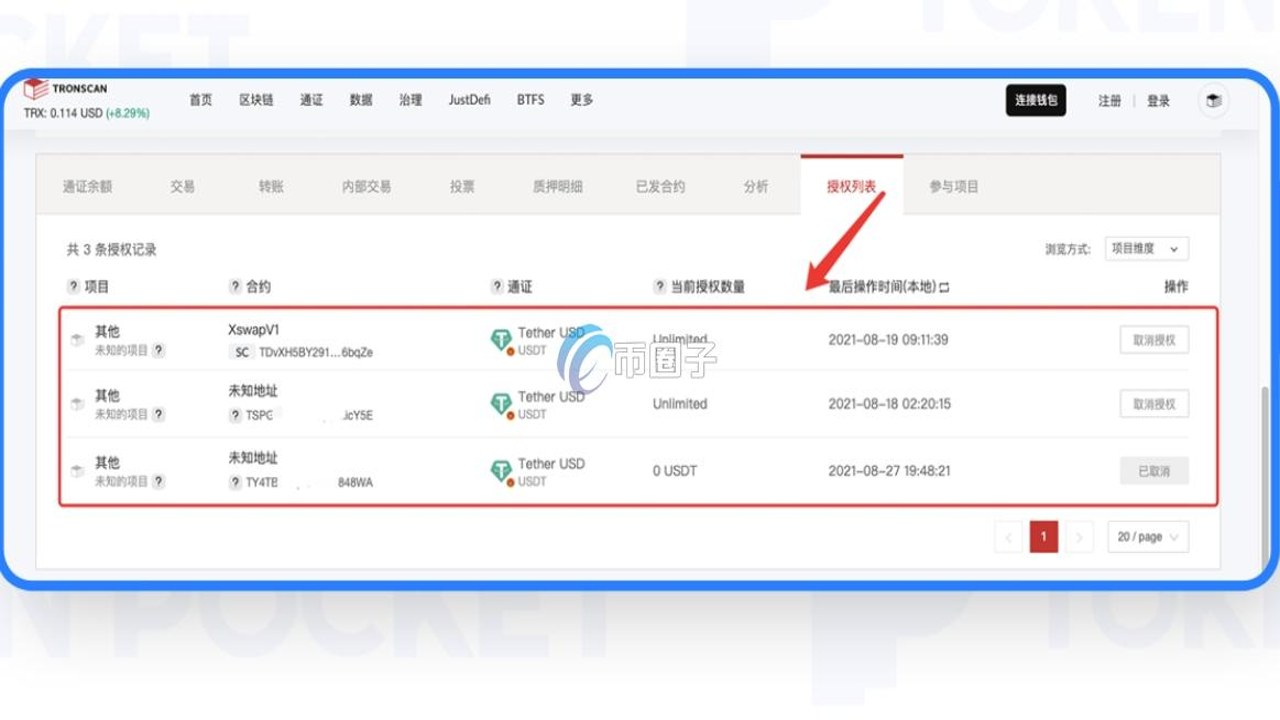Click the TRX price 0.114 USD text
The height and width of the screenshot is (720, 1280).
(x=63, y=113)
